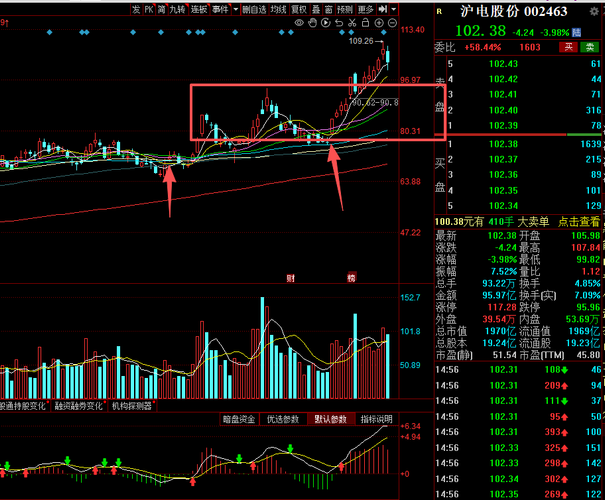Screen dimensions: 605x500
Task: Open the dropdown arrow after 事件
Action: tap(235, 9)
